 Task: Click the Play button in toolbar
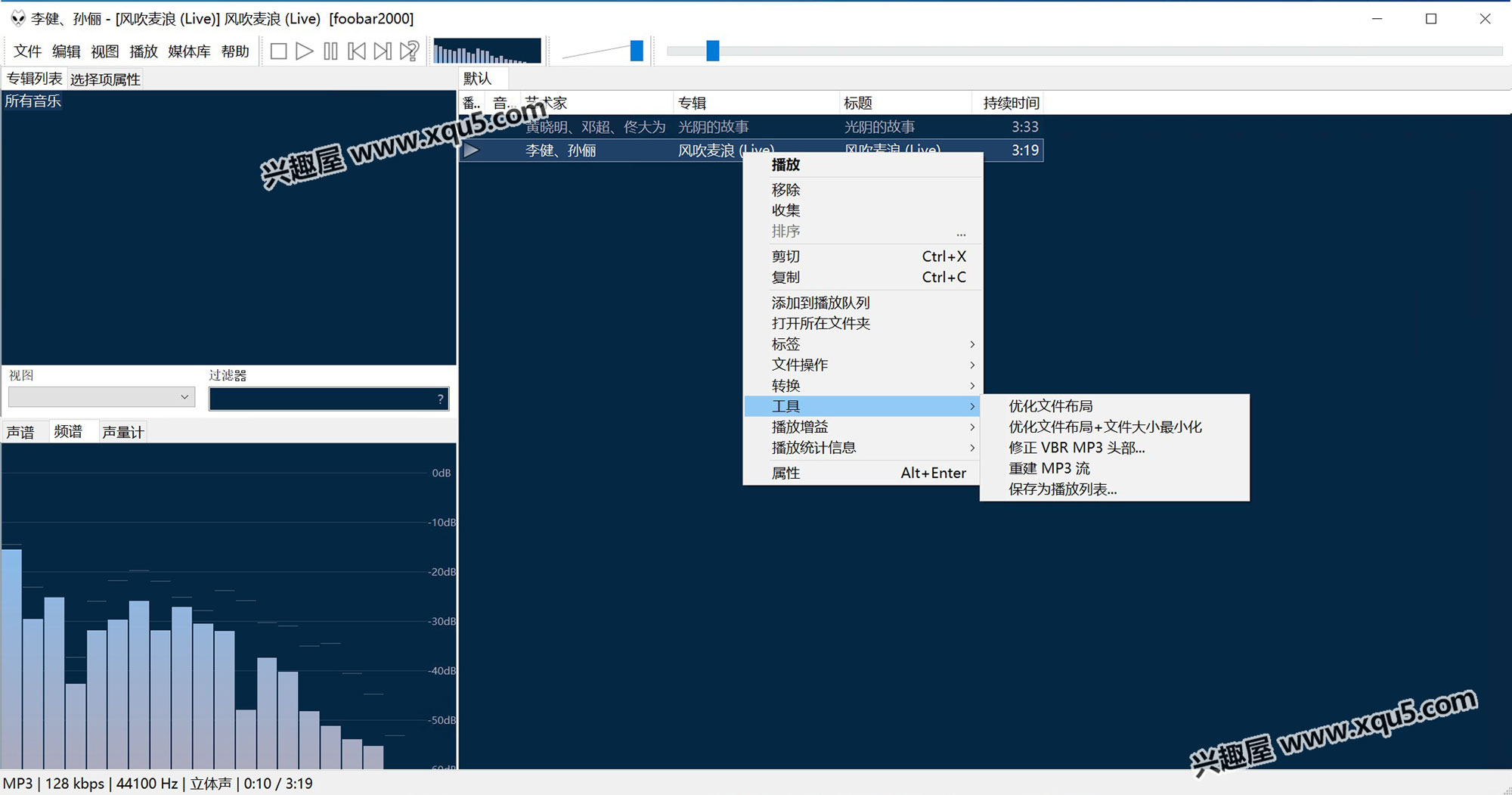pyautogui.click(x=305, y=51)
